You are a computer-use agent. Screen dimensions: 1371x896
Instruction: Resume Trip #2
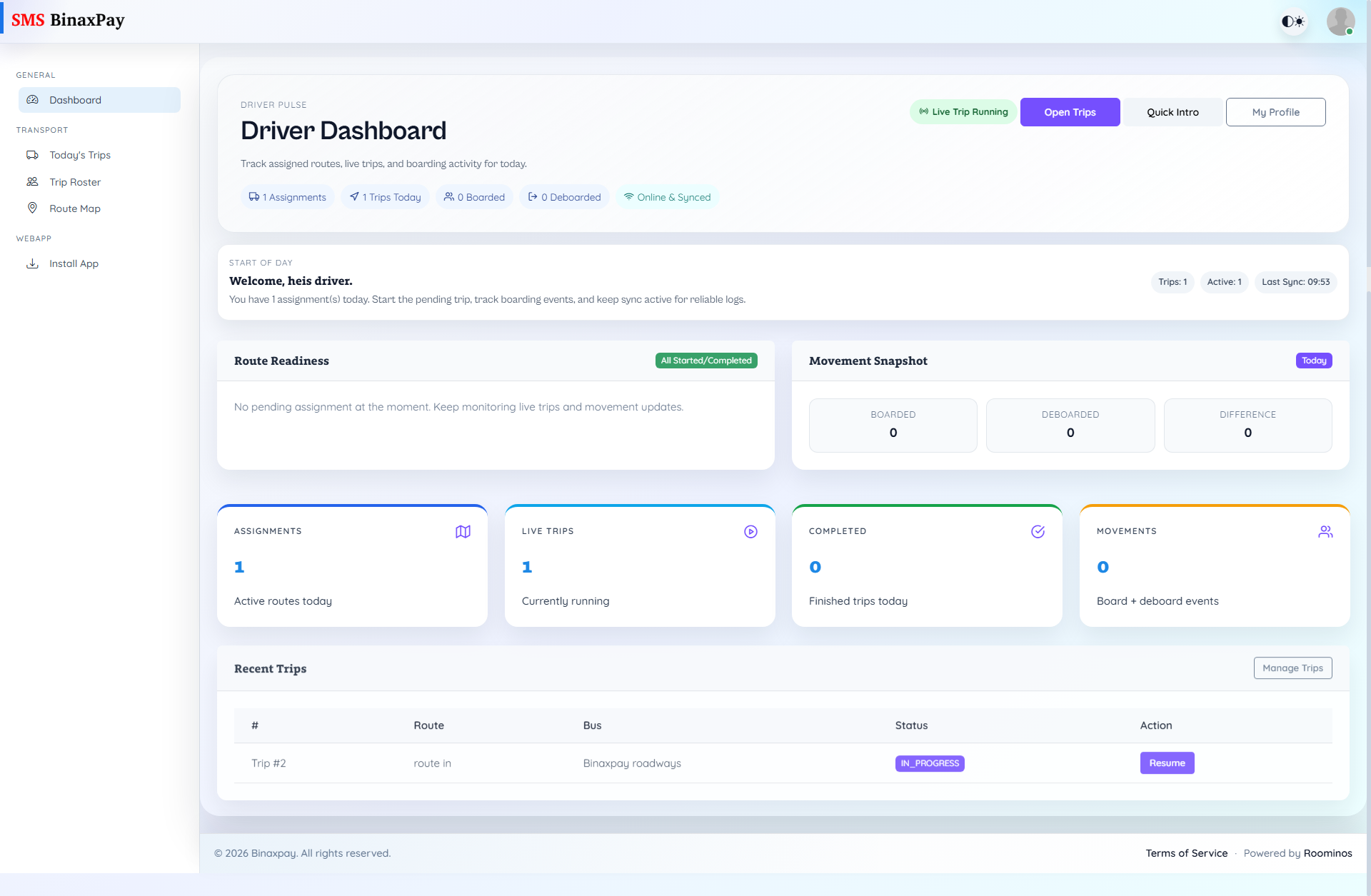coord(1167,763)
